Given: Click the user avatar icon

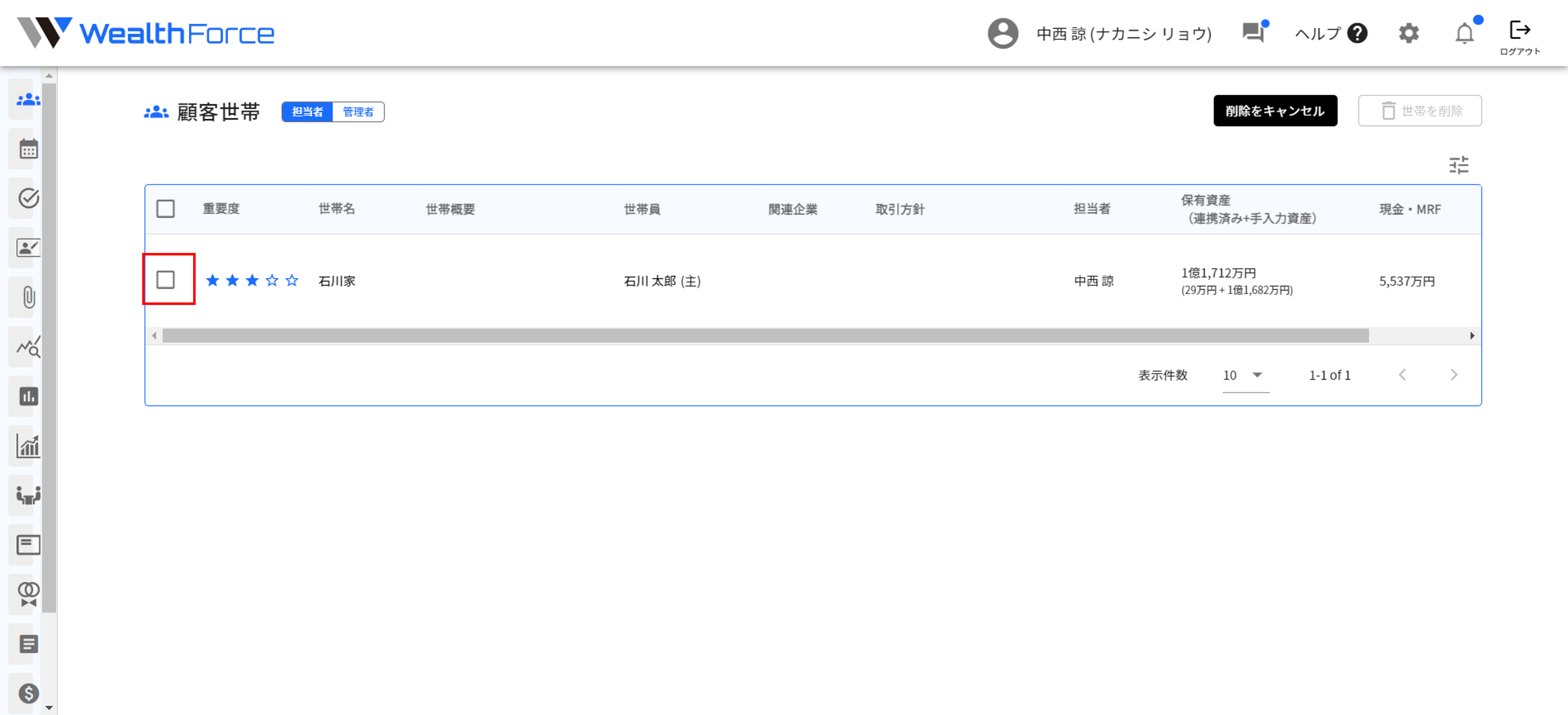Looking at the screenshot, I should (1002, 33).
